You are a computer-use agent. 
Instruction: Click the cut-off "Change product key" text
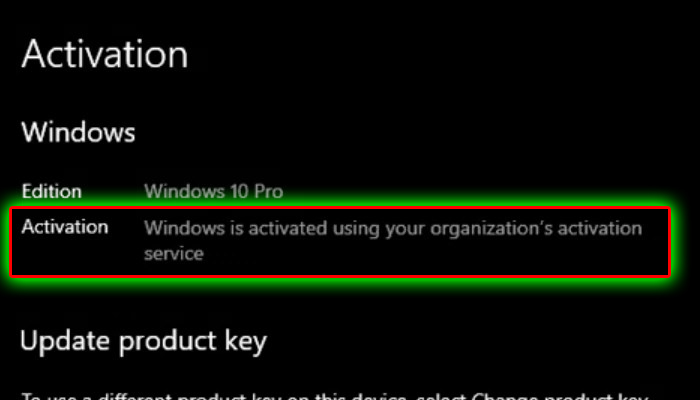(x=560, y=396)
